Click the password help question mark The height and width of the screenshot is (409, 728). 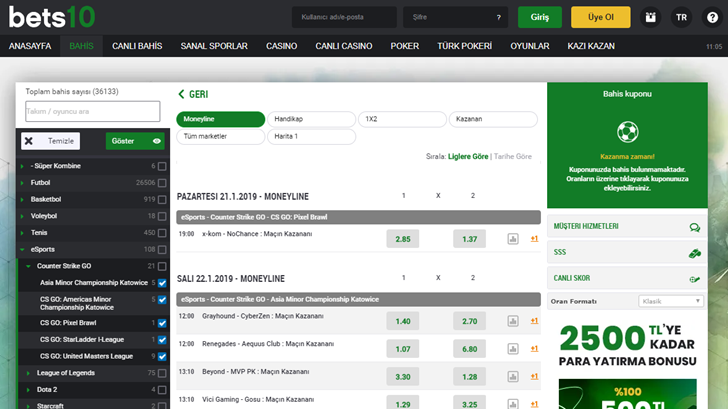[x=499, y=18]
